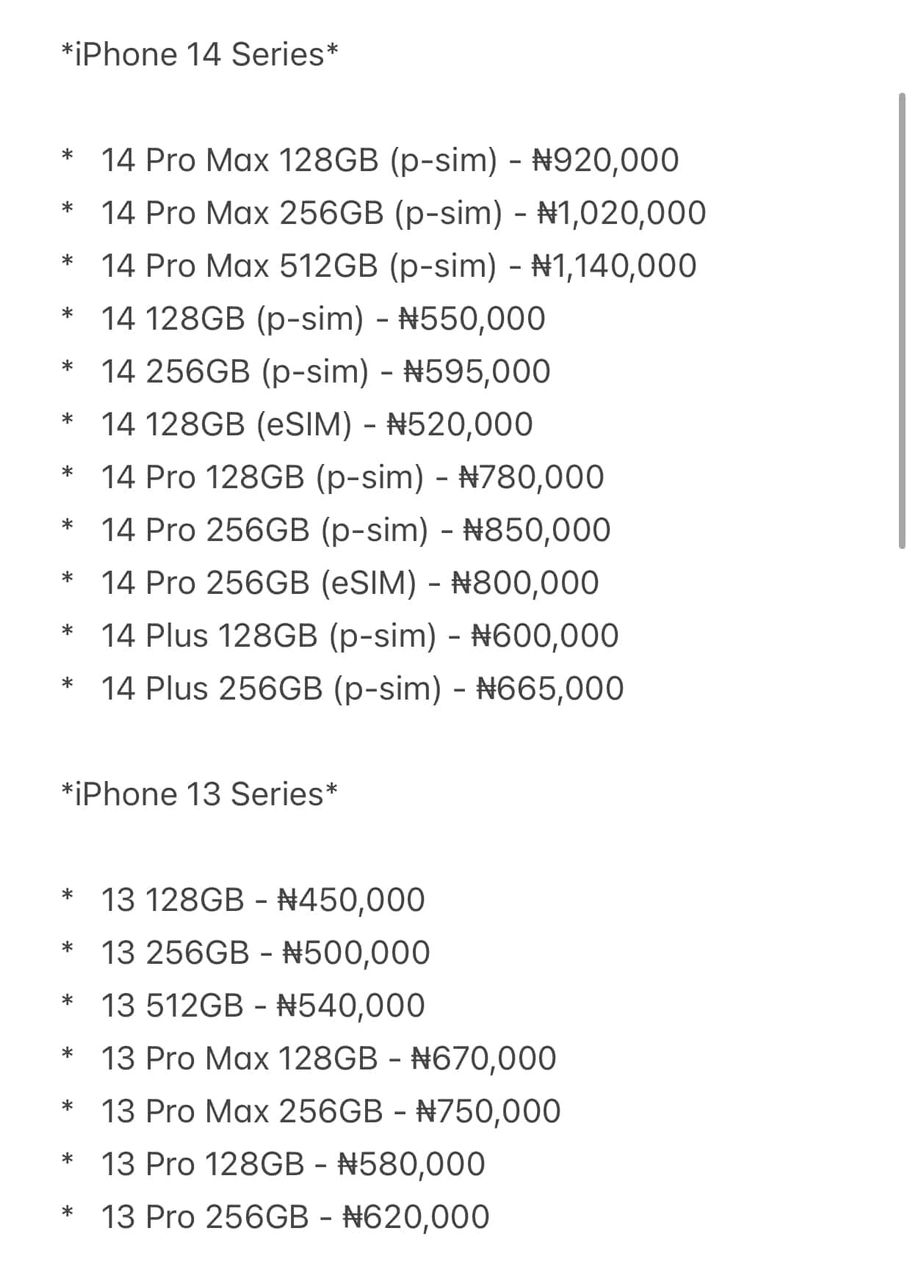Click the 13 128GB ₦450,000 line
This screenshot has width=912, height=1280.
[263, 901]
